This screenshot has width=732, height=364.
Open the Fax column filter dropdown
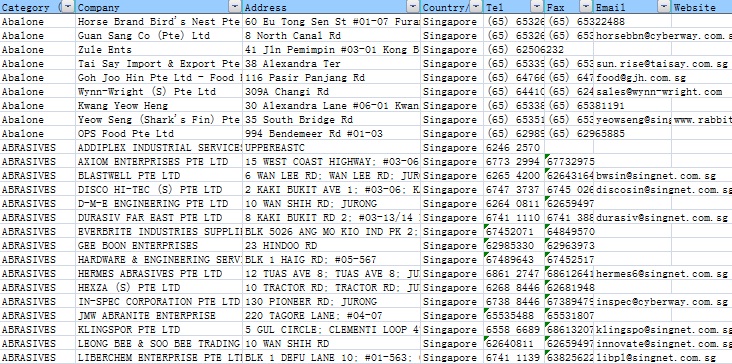click(x=586, y=7)
